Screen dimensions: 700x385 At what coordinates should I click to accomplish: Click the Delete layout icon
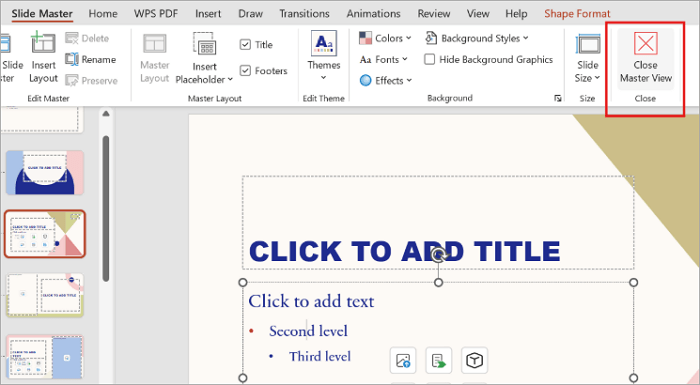point(72,38)
